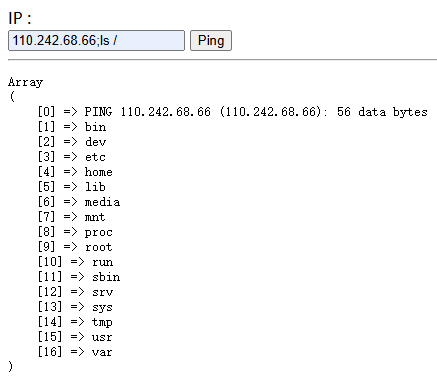Click the srv directory entry
Screen dimensions: 437x376
pyautogui.click(x=103, y=292)
